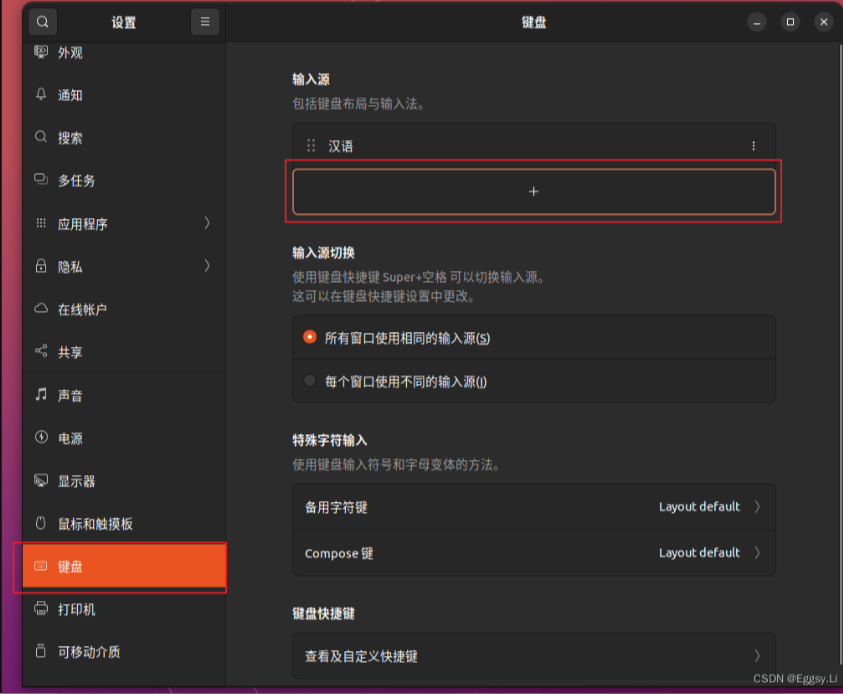Select 所有窗口使用相同的输入源 radio option
This screenshot has height=694, width=843.
(x=310, y=338)
